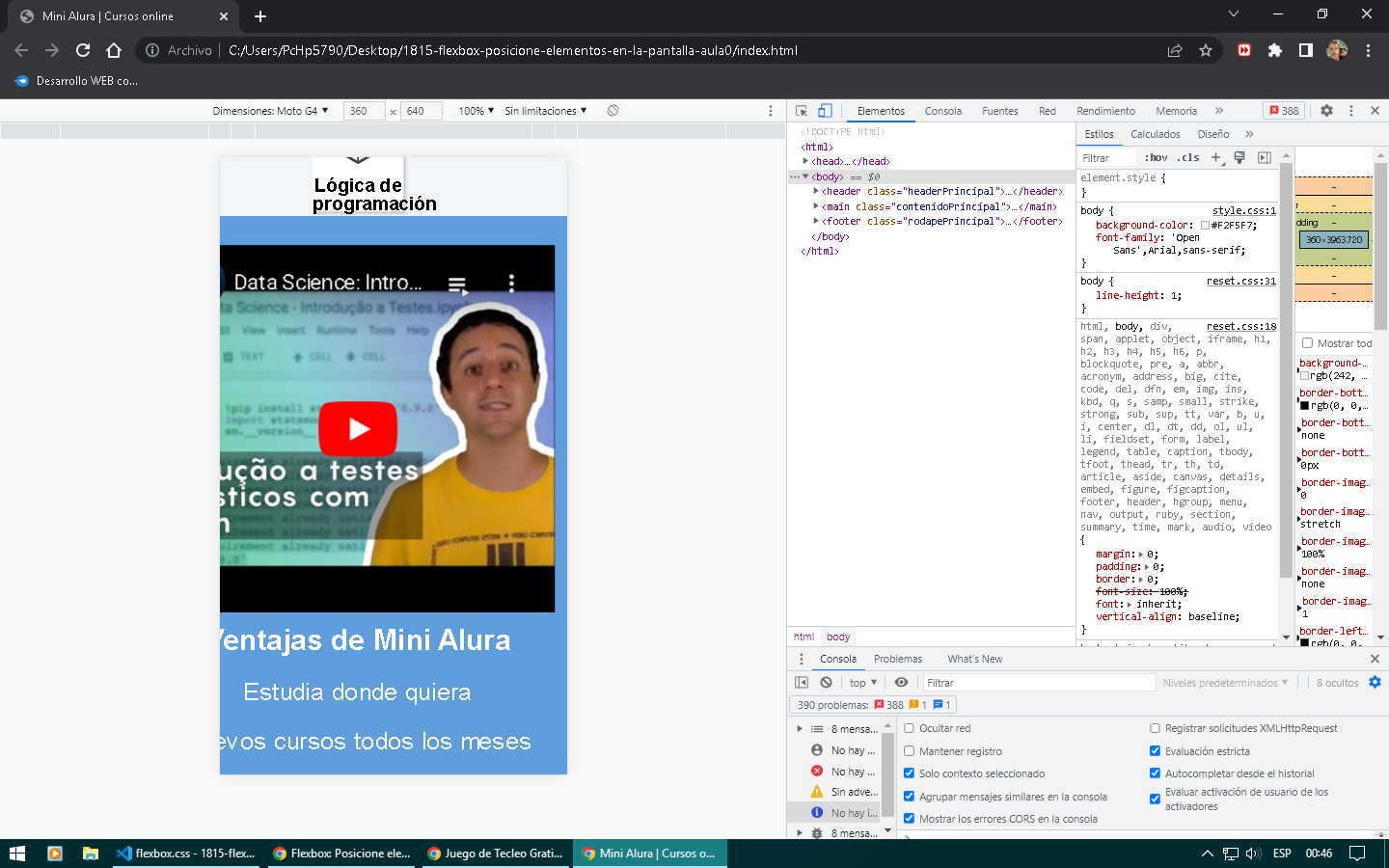Switch to the Consola main tab

coord(942,111)
